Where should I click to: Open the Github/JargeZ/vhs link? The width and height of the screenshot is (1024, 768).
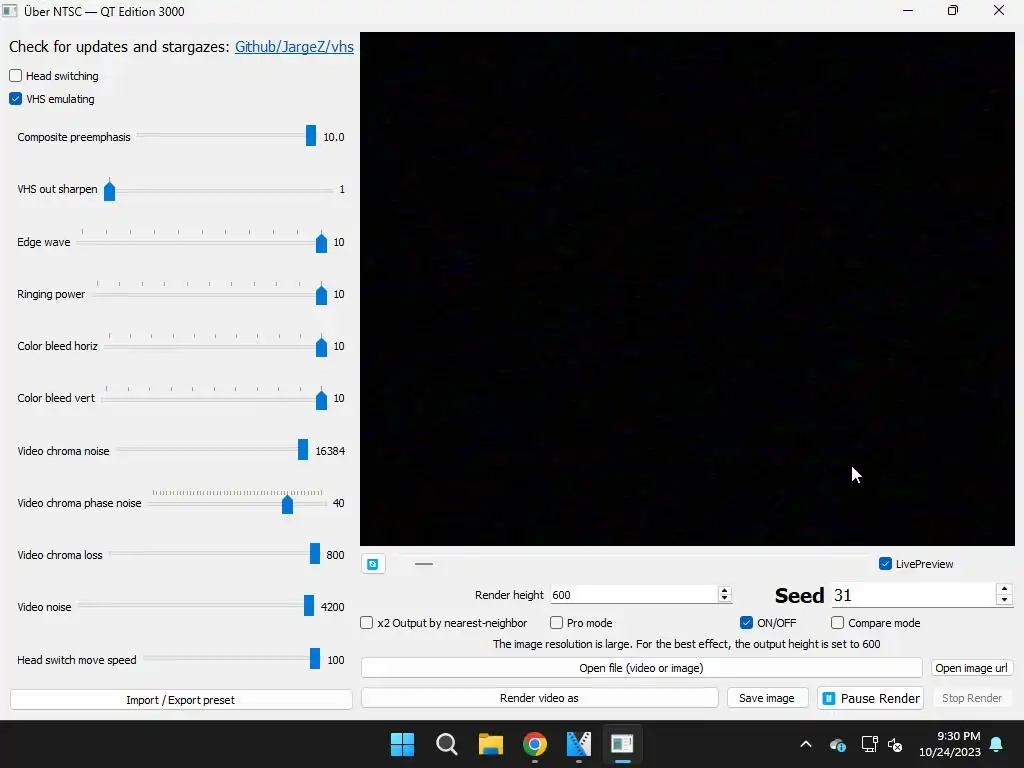pos(295,47)
